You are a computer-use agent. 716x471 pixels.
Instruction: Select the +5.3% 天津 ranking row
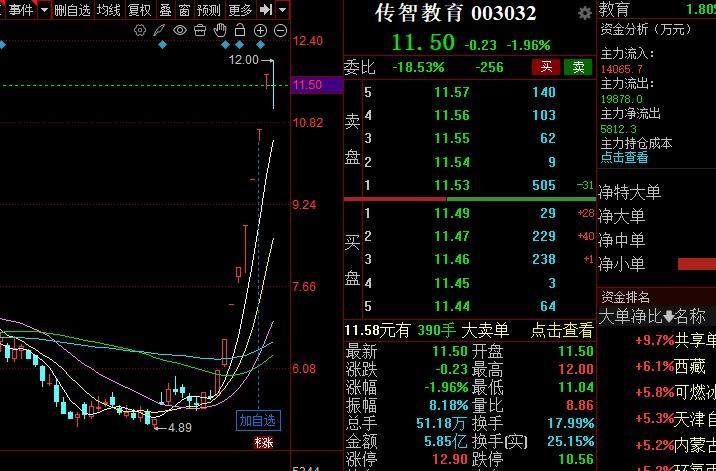tap(675, 418)
